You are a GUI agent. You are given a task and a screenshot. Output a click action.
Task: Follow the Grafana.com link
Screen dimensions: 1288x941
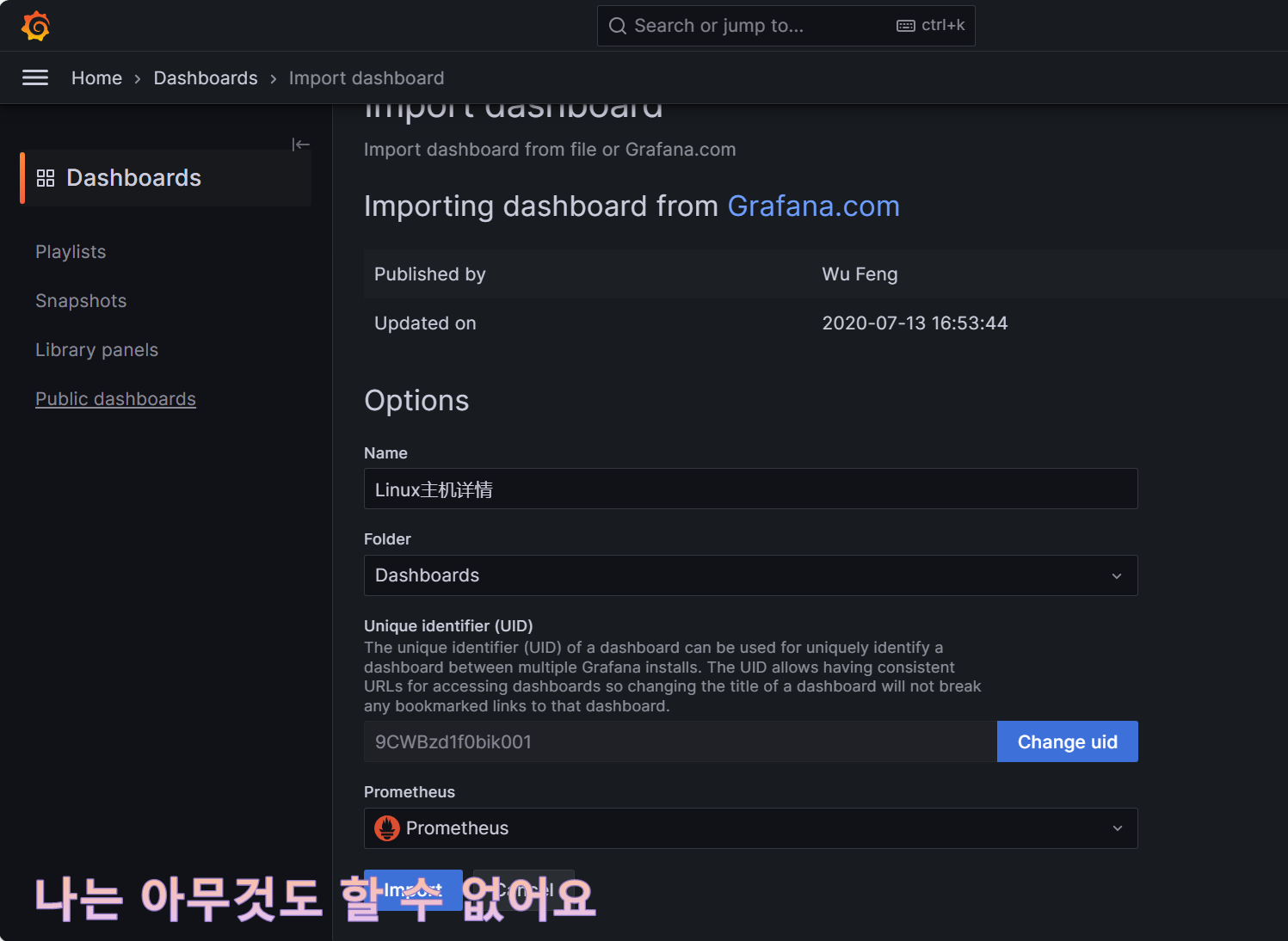point(813,206)
